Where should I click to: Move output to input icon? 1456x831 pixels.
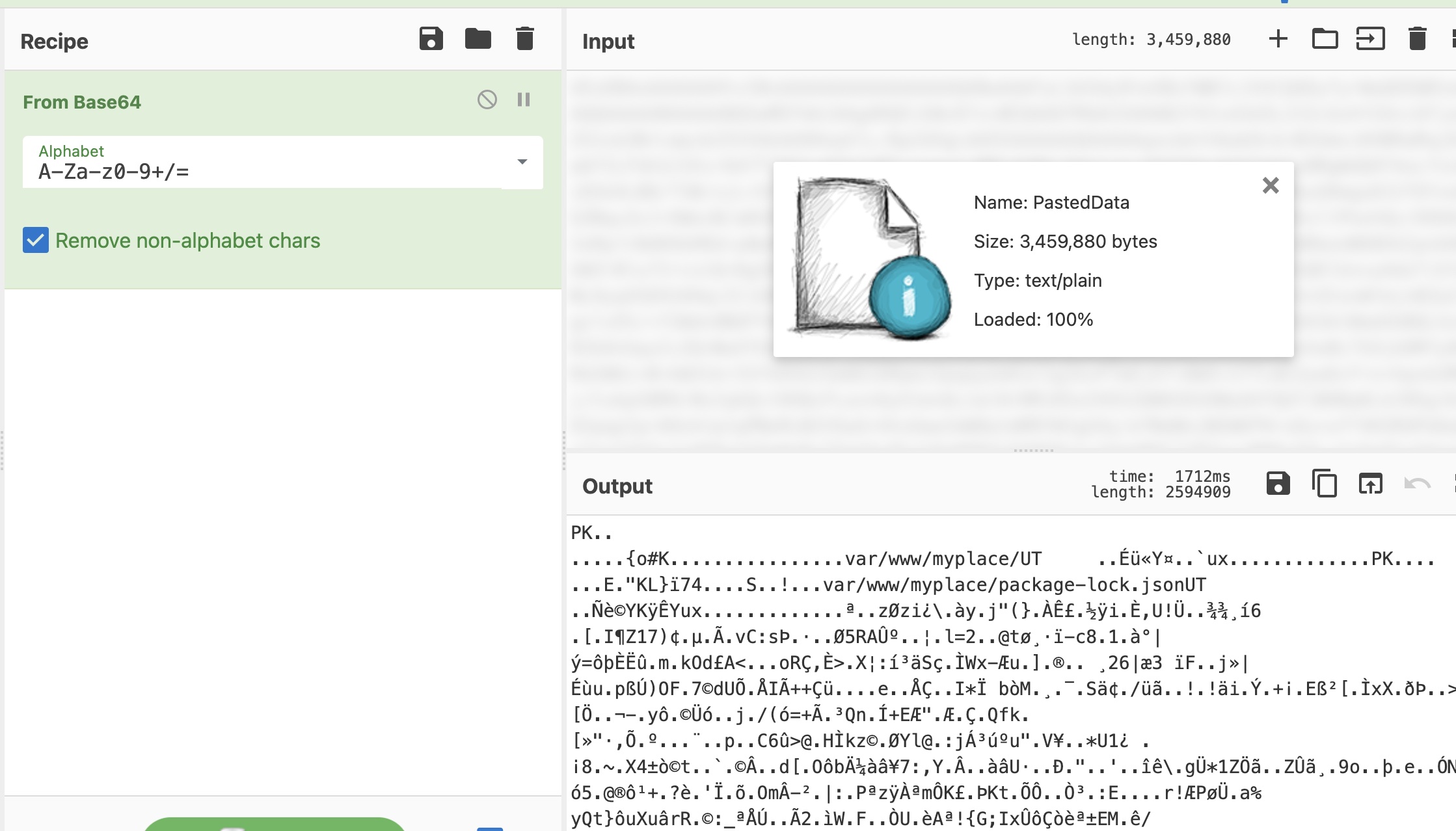pos(1370,484)
